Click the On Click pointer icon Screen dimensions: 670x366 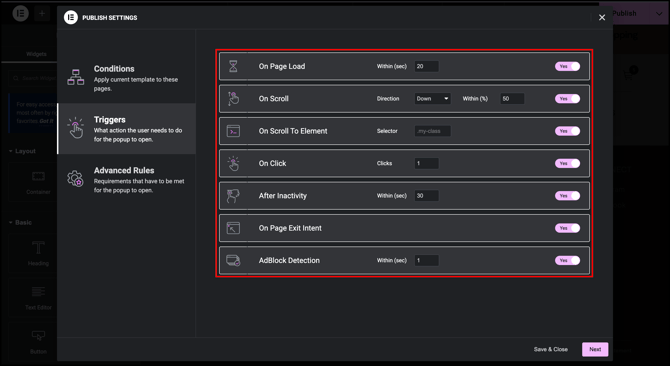(233, 163)
